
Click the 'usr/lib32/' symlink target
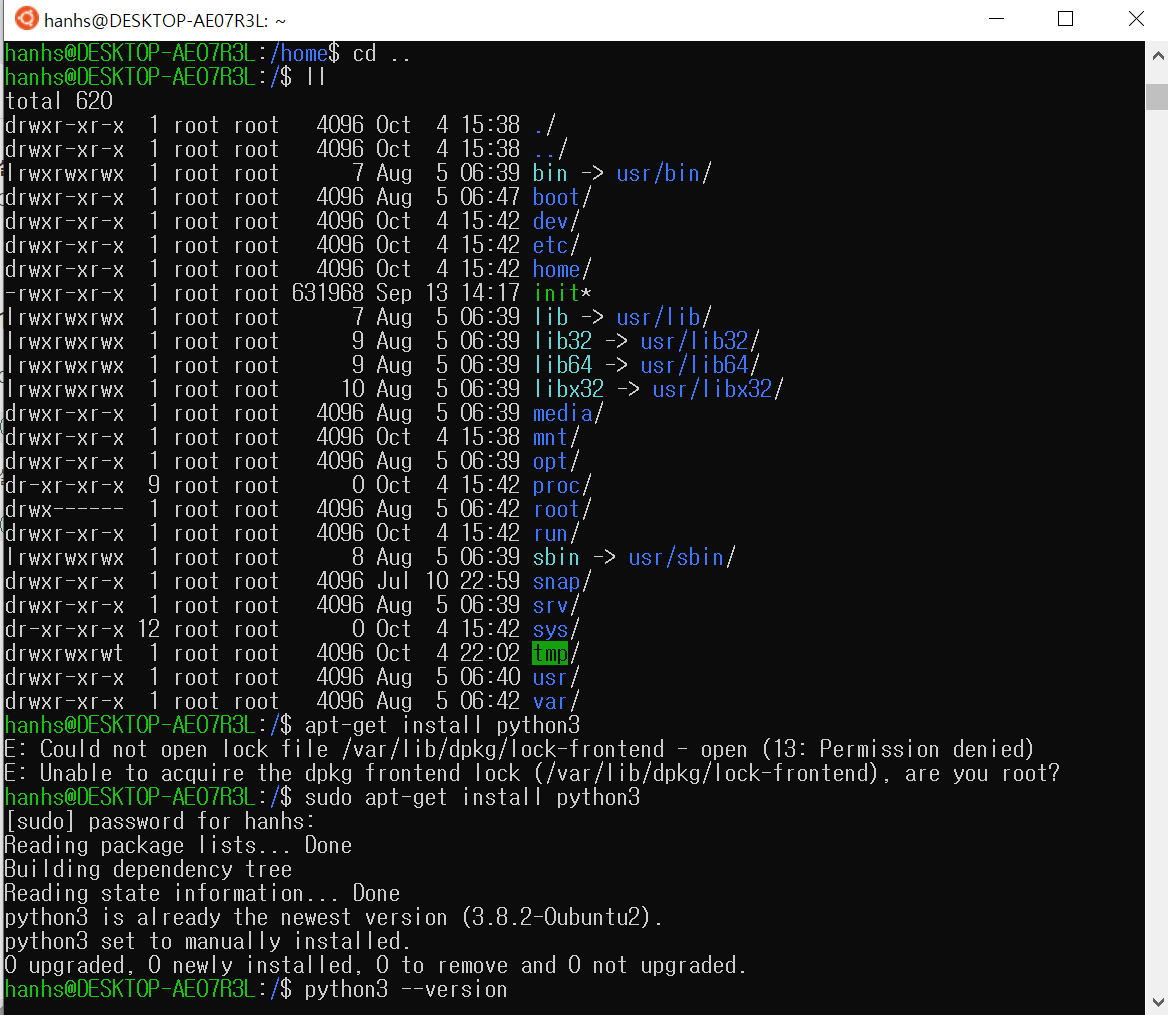pyautogui.click(x=699, y=341)
